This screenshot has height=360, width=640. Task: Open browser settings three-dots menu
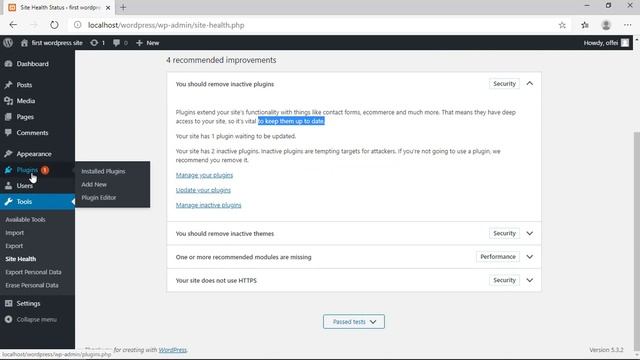click(x=627, y=25)
